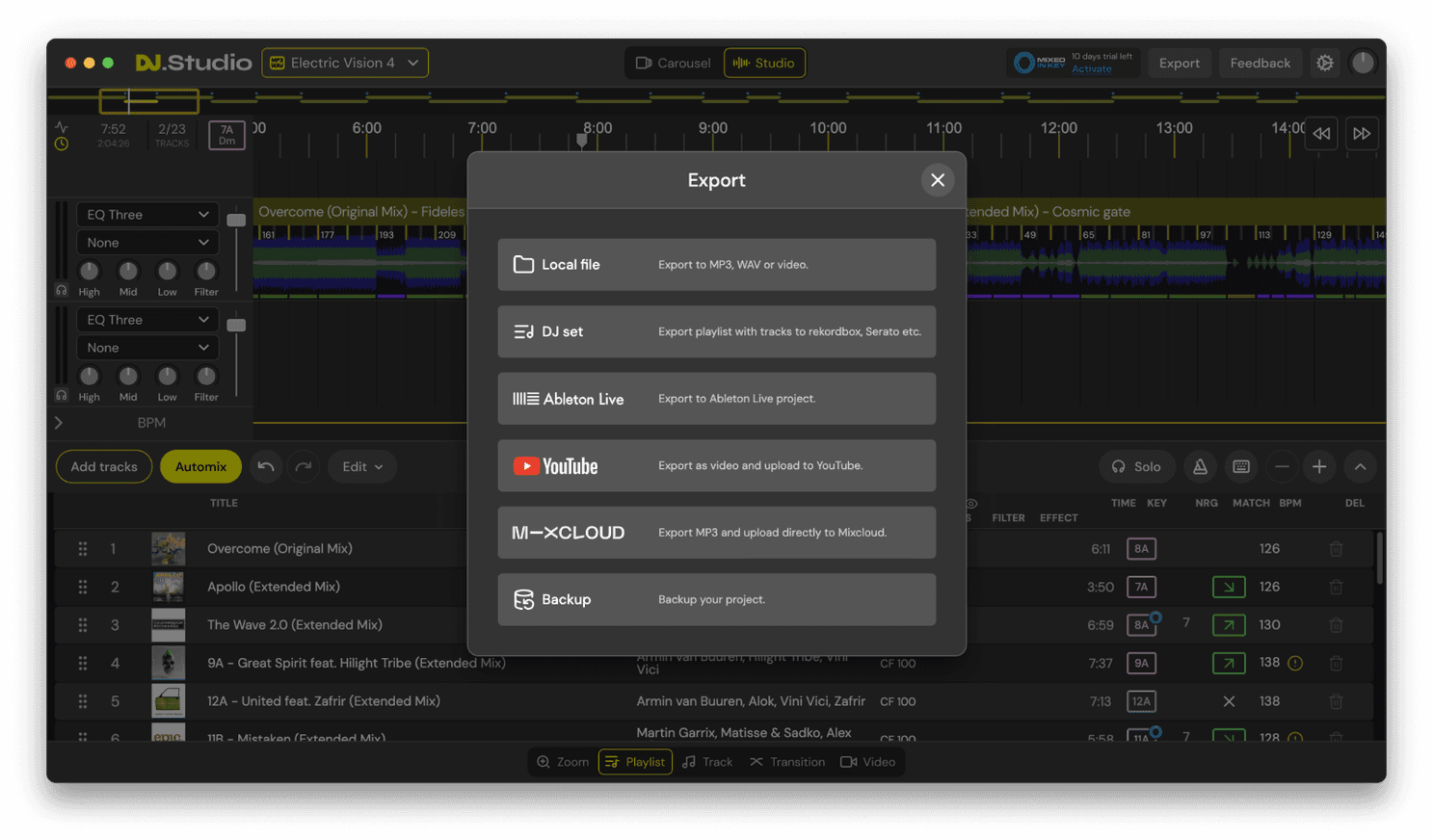Open Video tab in bottom bar
The height and width of the screenshot is (840, 1433).
point(868,762)
